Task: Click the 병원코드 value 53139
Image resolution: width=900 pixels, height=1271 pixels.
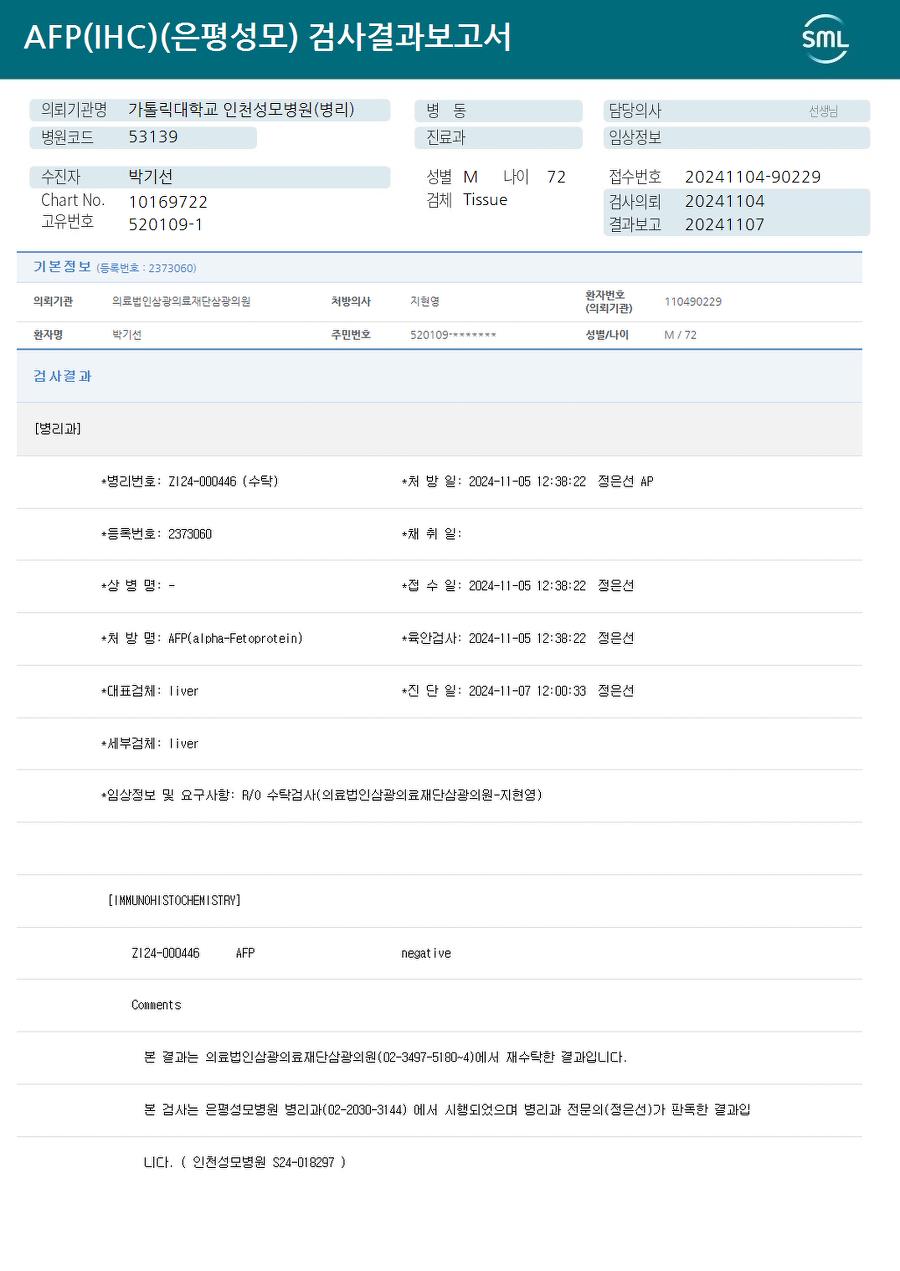Action: point(153,137)
